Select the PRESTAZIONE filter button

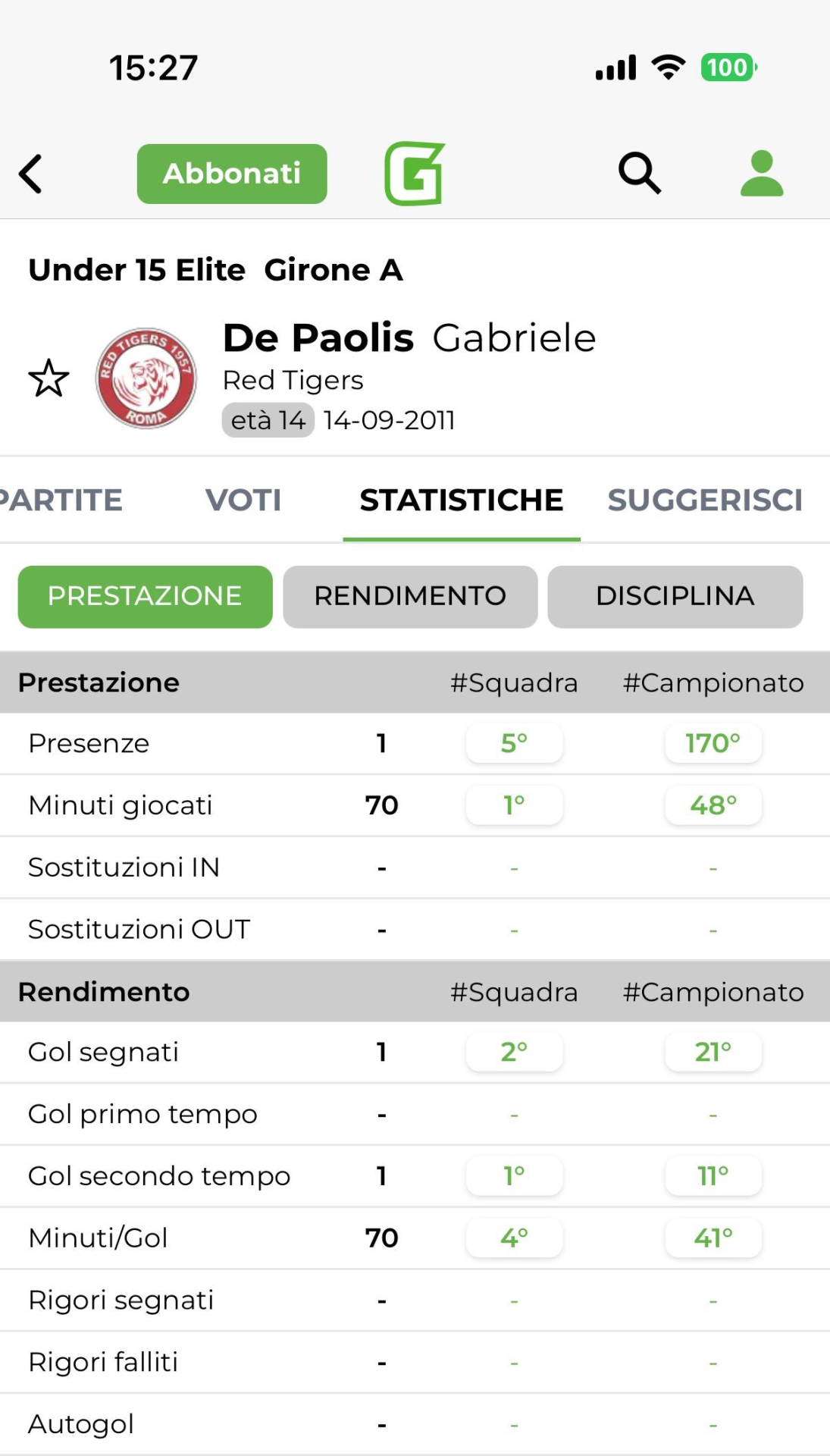[x=145, y=596]
